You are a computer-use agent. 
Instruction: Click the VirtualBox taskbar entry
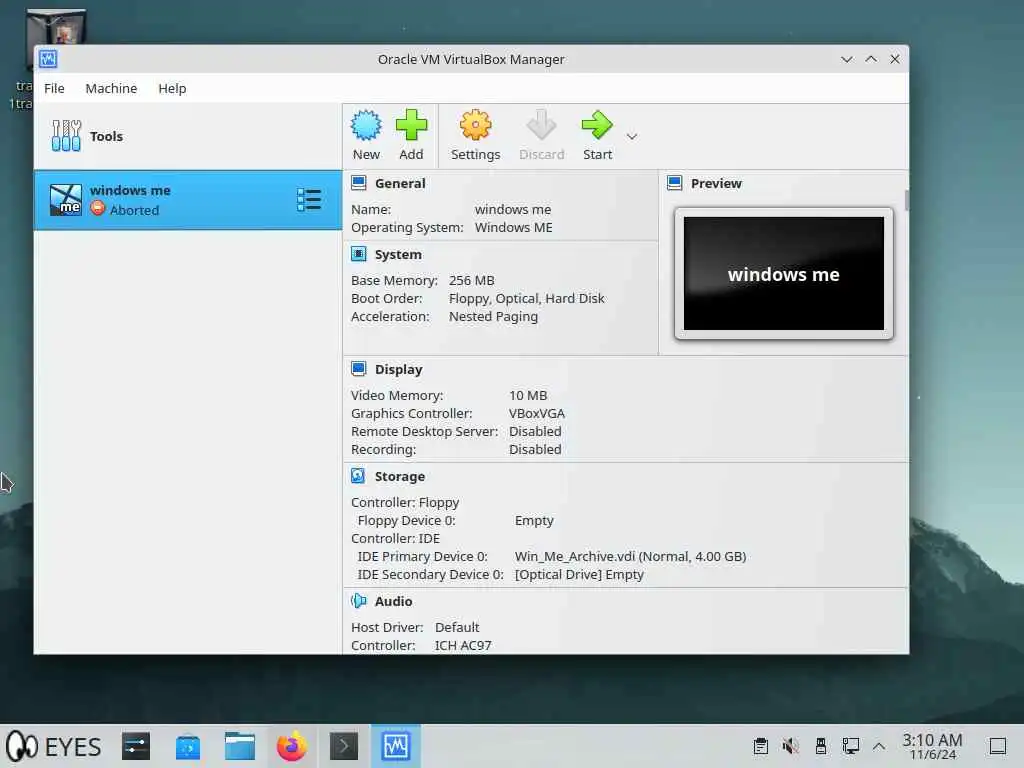tap(396, 746)
